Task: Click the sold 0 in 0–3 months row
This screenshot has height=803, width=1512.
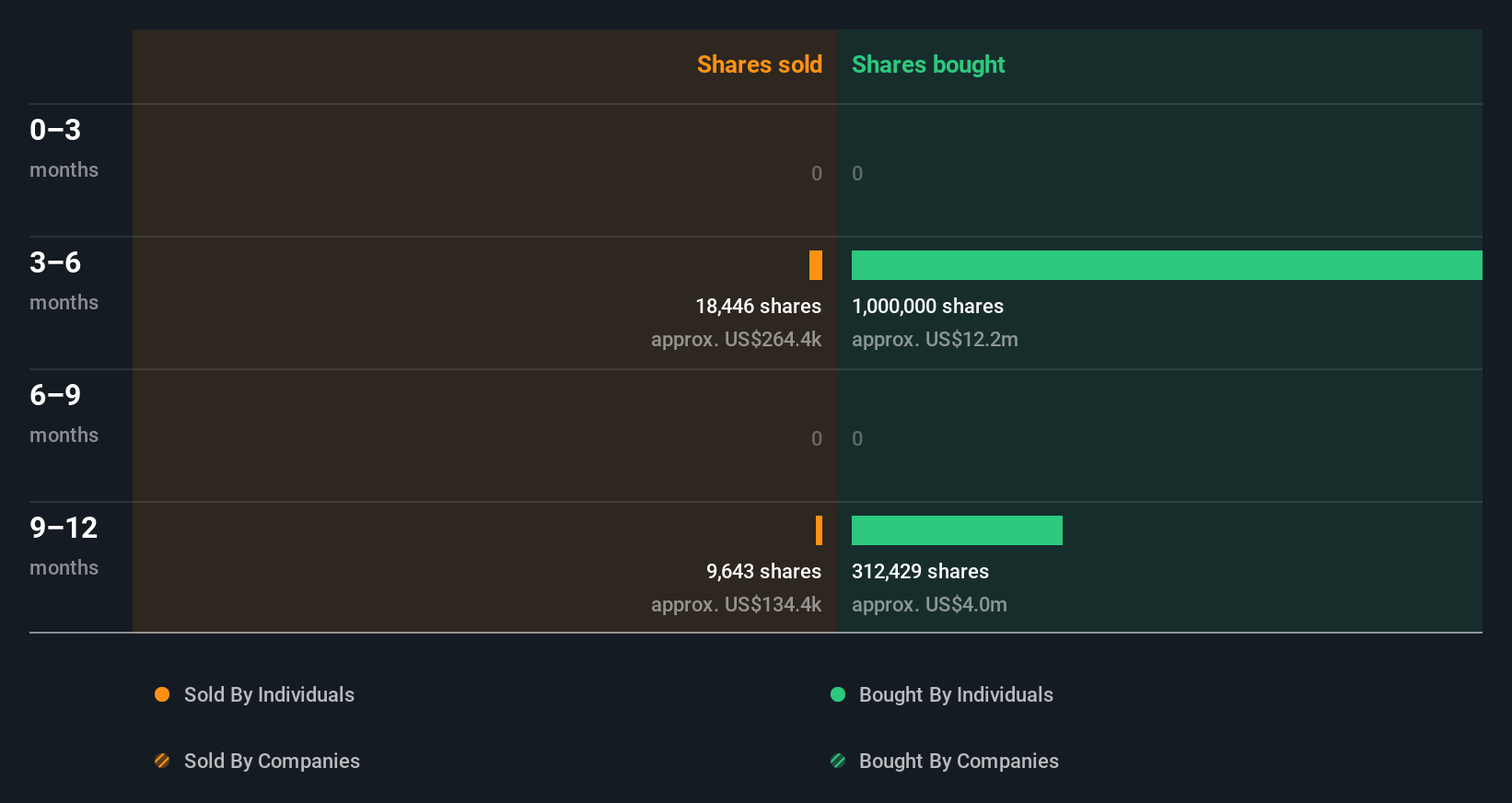Action: click(817, 173)
